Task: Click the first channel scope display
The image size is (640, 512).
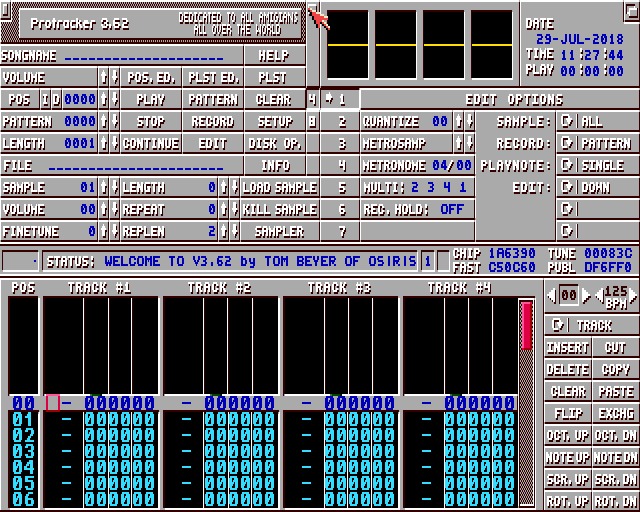Action: coord(347,45)
